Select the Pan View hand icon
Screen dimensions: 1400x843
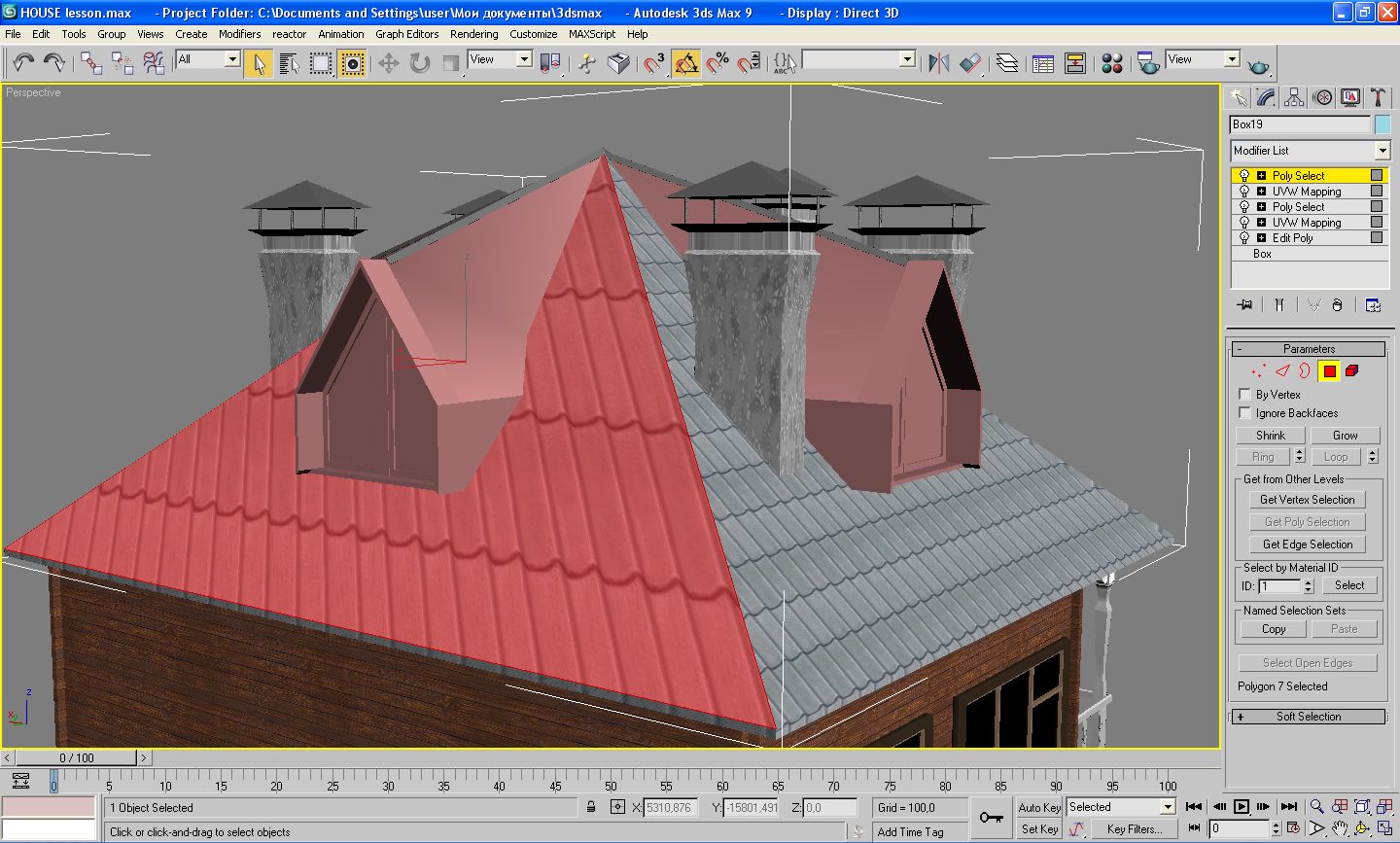pyautogui.click(x=1340, y=828)
